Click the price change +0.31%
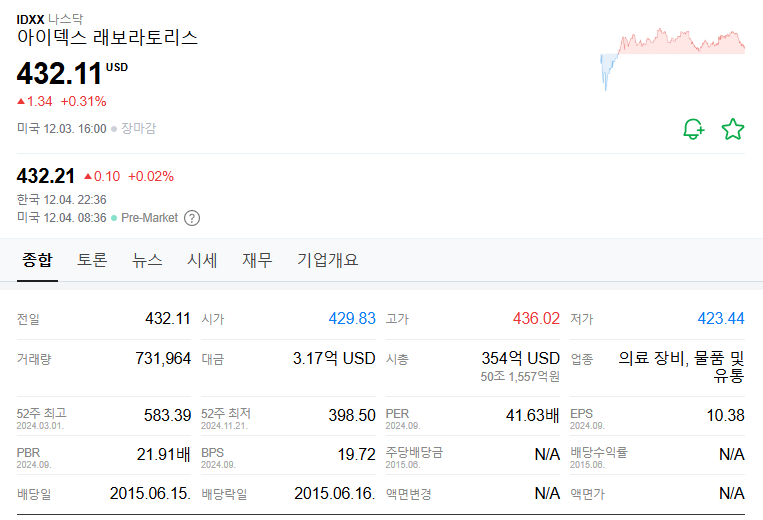The image size is (763, 520). coord(83,101)
